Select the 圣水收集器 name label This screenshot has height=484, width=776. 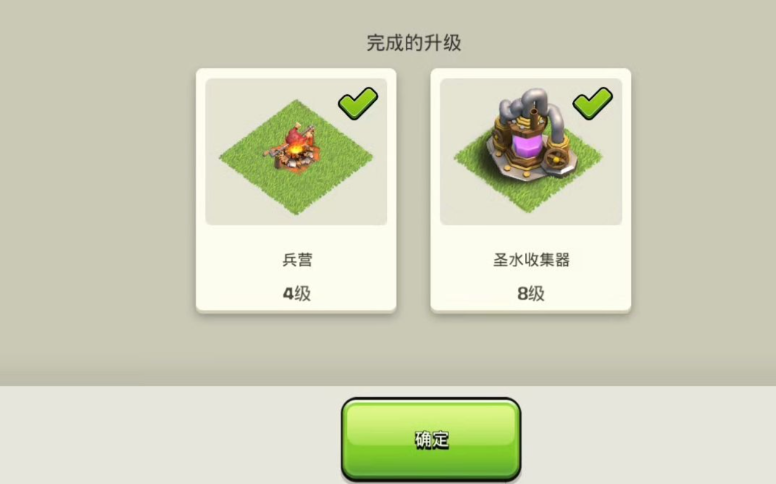[531, 260]
